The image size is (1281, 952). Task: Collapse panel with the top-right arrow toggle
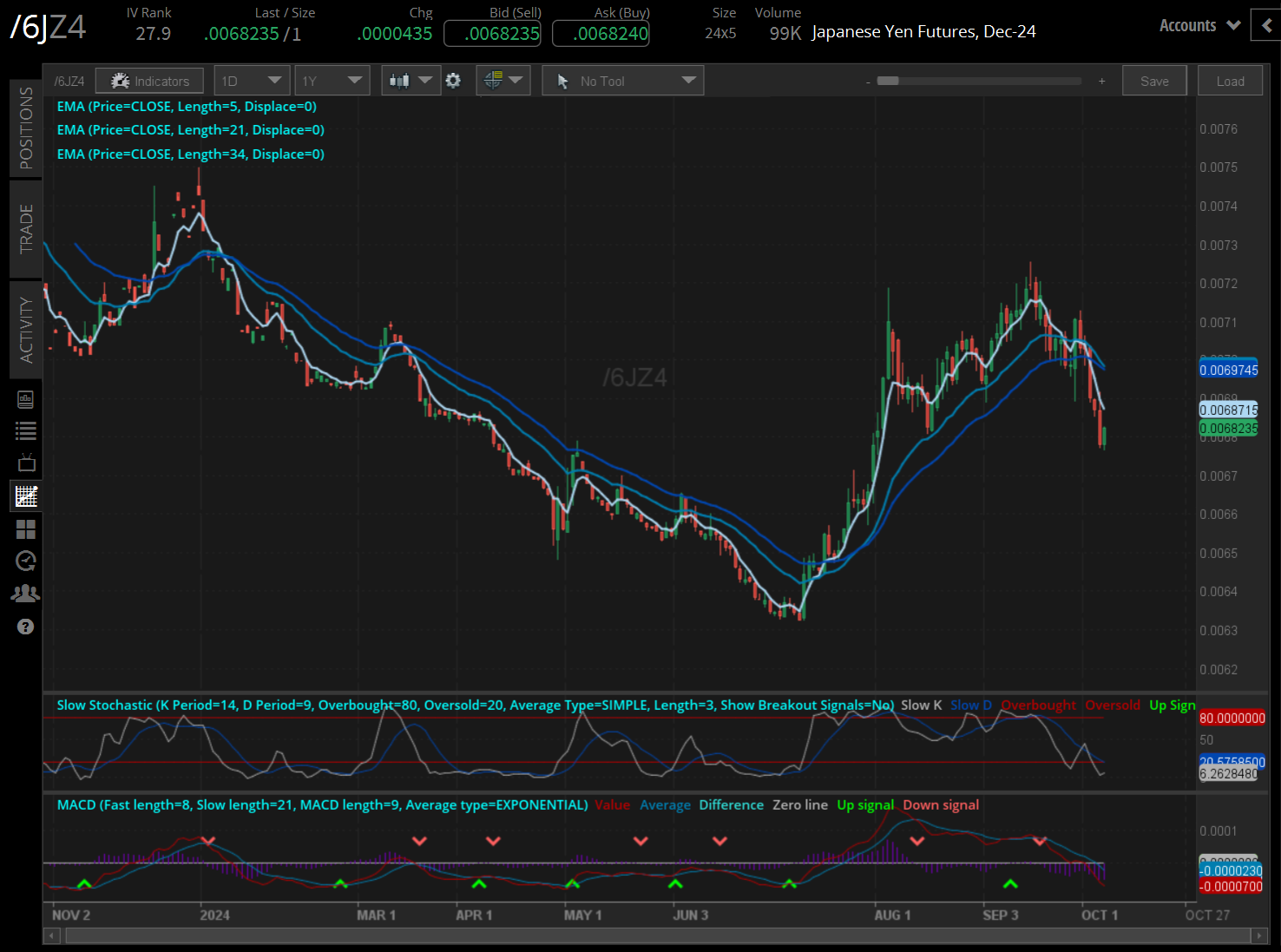(x=1266, y=25)
